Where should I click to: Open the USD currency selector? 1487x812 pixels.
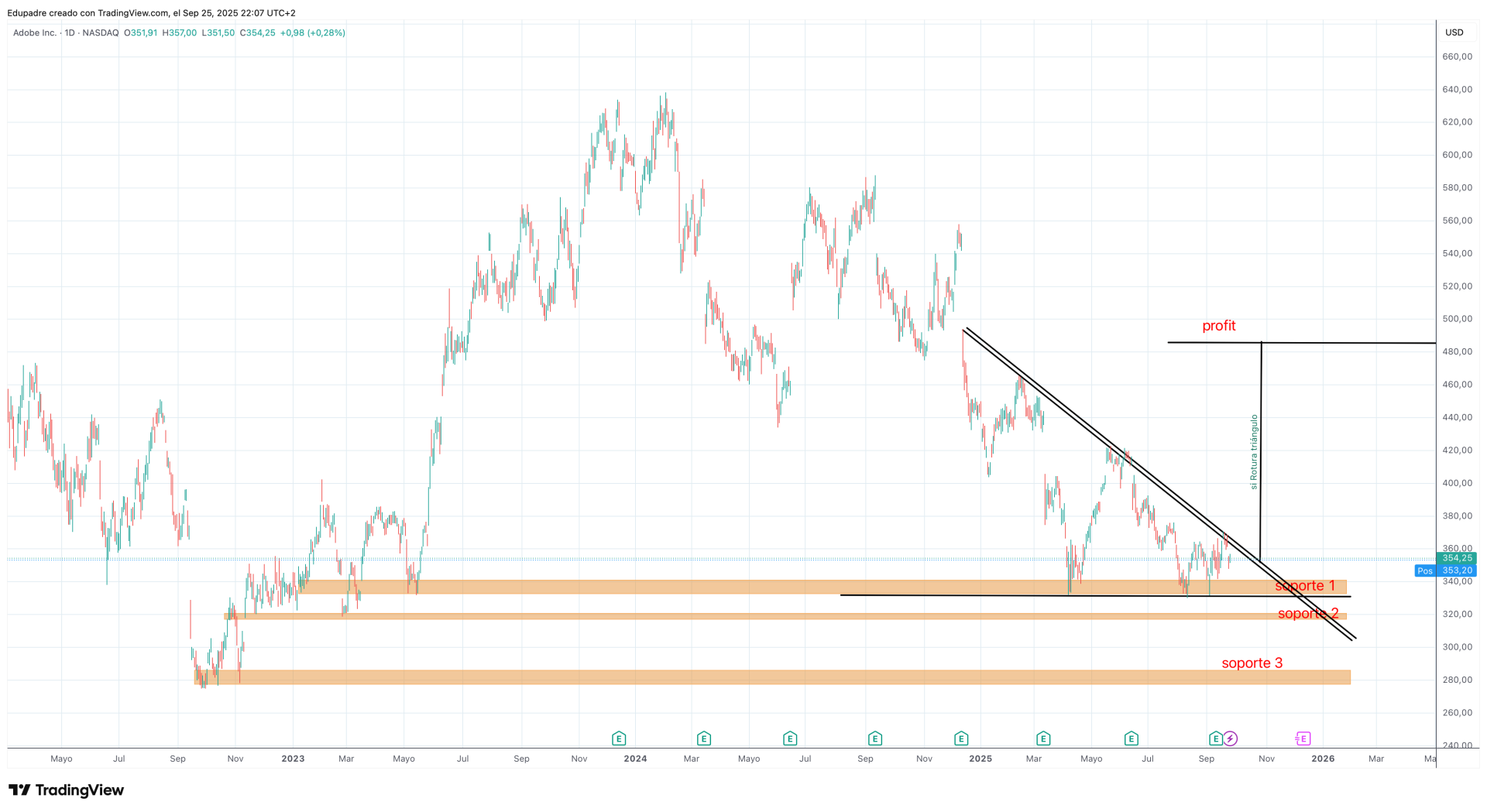1454,33
